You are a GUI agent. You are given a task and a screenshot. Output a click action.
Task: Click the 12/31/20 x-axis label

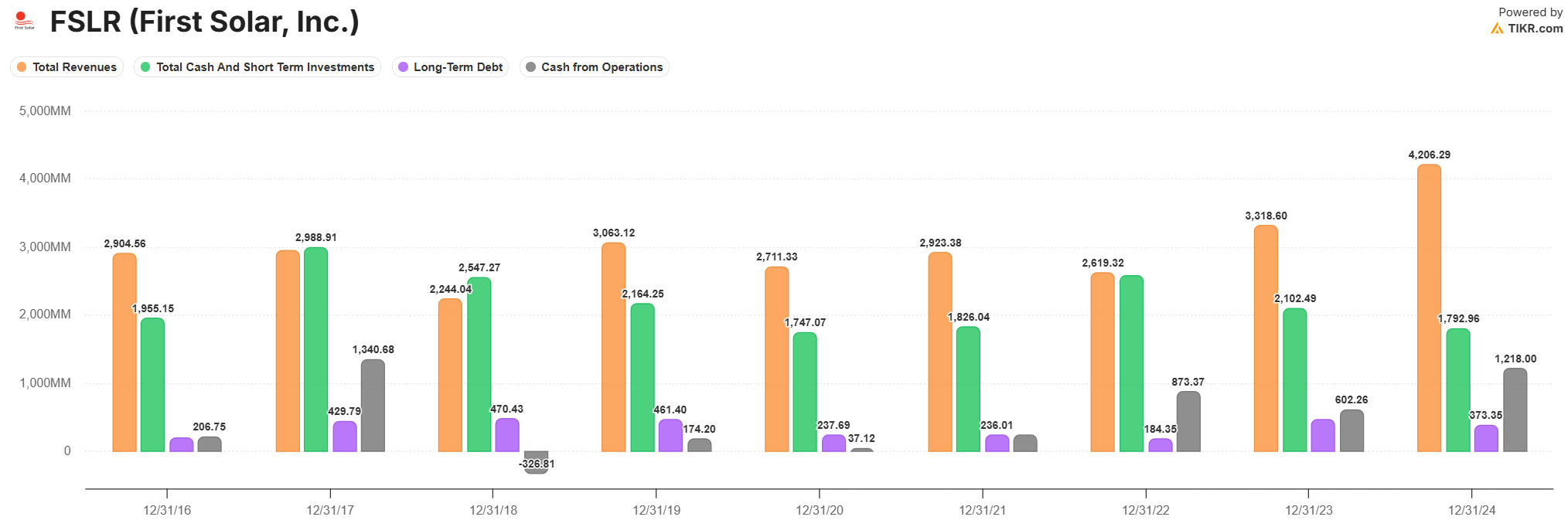click(x=820, y=510)
